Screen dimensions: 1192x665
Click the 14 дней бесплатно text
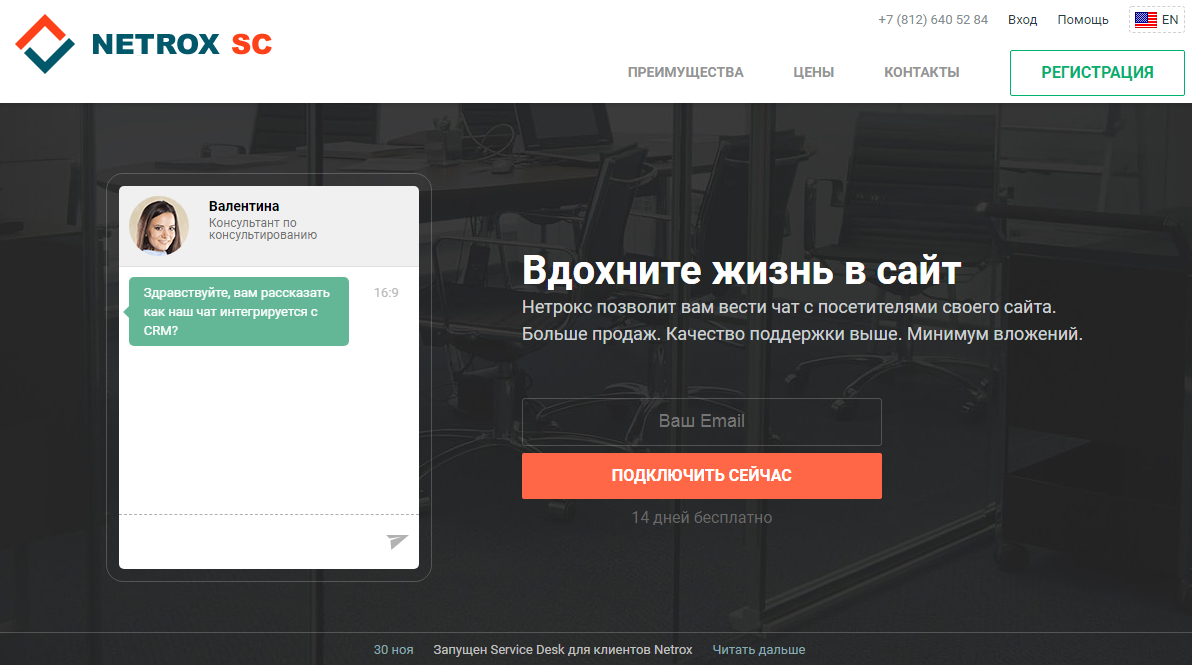702,518
